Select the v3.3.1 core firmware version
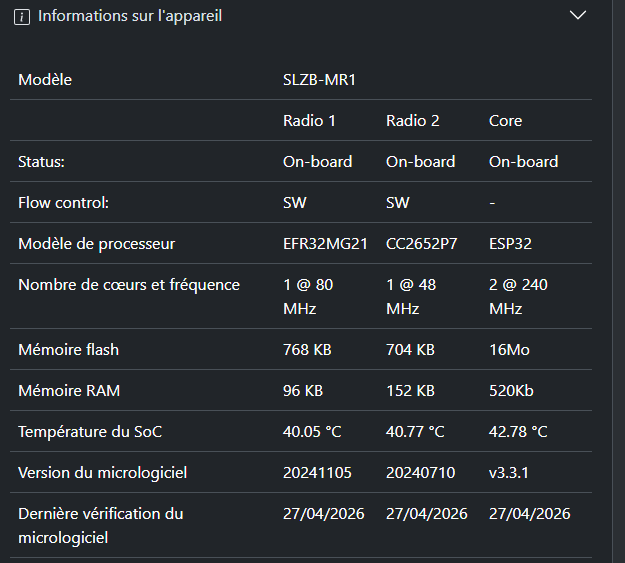 tap(509, 473)
